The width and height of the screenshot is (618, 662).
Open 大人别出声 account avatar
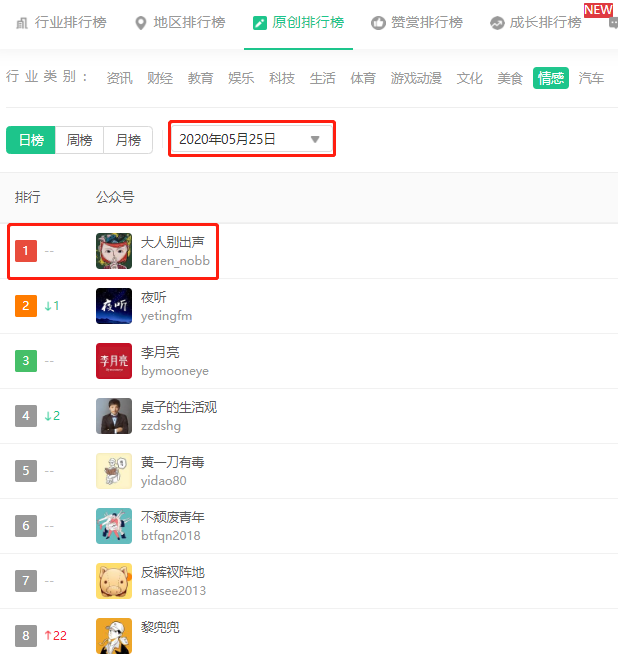(114, 251)
